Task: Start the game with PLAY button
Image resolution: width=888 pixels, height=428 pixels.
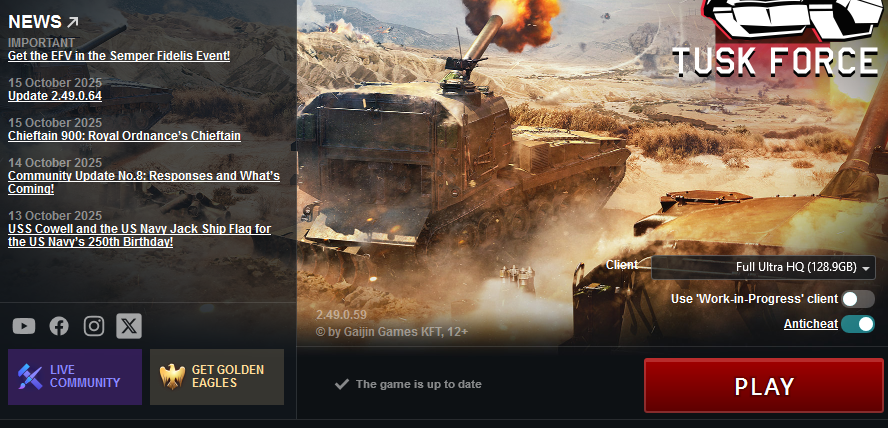Action: [x=763, y=386]
